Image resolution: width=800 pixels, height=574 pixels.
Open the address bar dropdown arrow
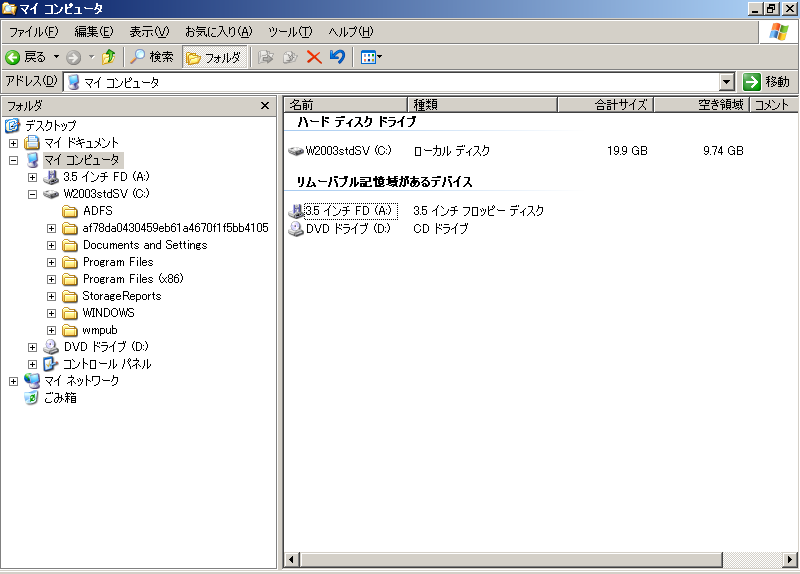[727, 82]
